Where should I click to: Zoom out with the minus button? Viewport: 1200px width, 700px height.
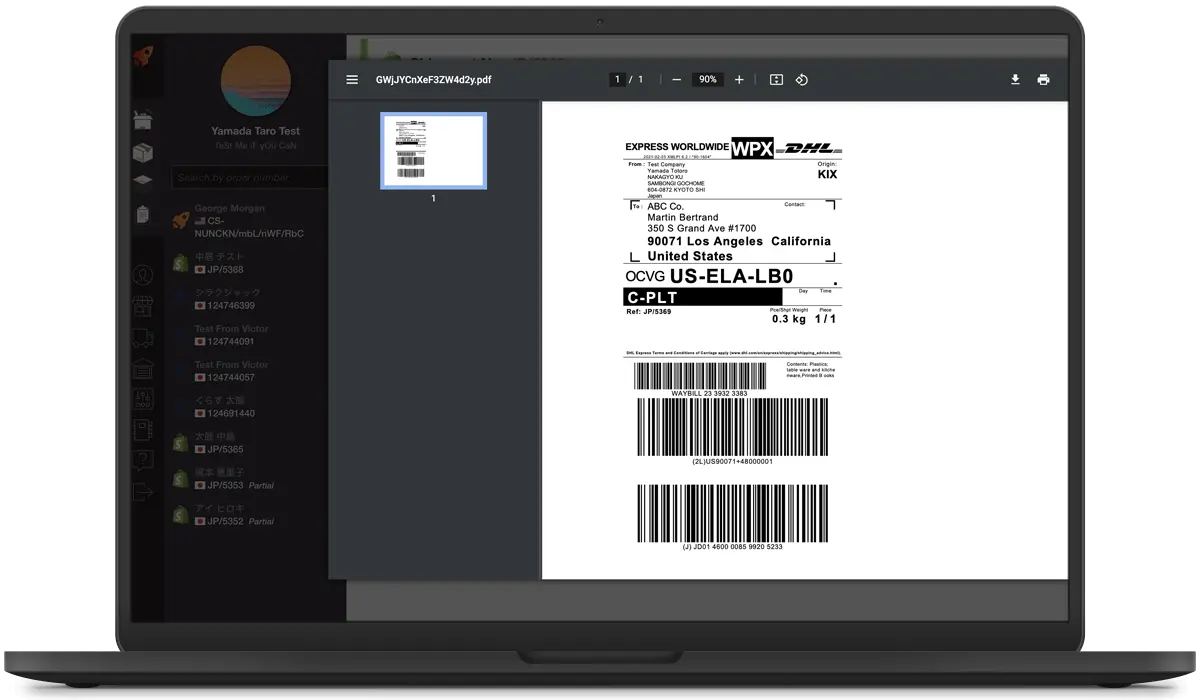676,79
